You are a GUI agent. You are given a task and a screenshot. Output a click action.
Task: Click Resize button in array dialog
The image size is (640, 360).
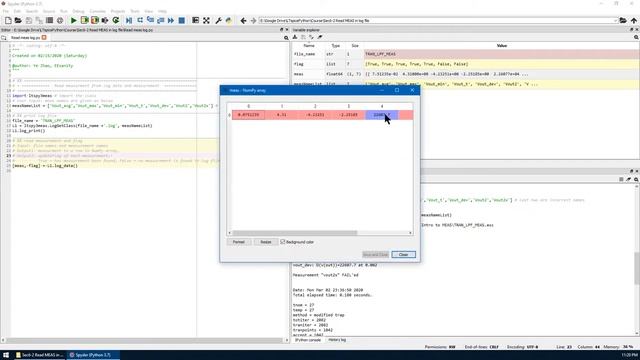266,242
